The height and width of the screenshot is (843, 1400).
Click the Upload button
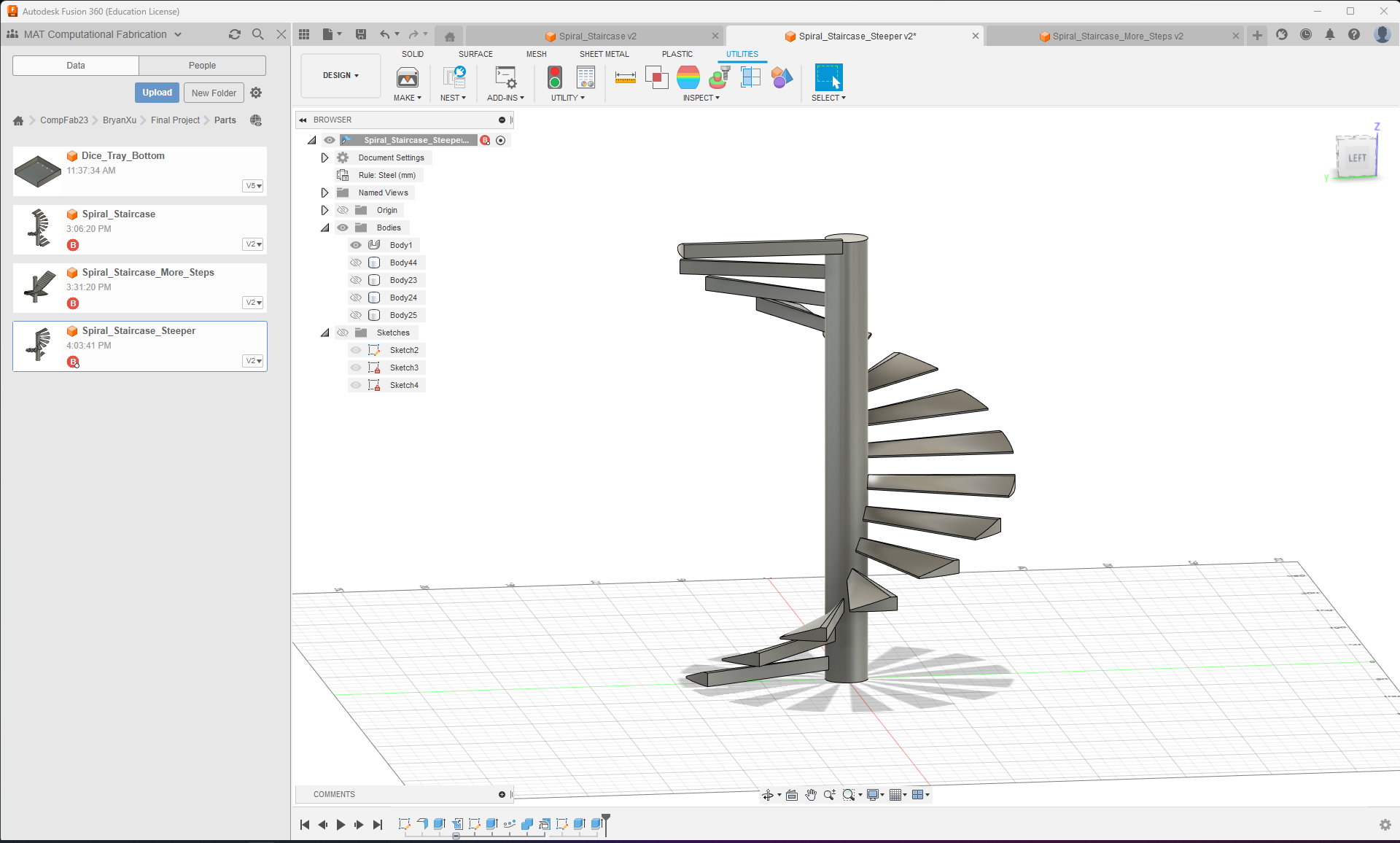[157, 93]
